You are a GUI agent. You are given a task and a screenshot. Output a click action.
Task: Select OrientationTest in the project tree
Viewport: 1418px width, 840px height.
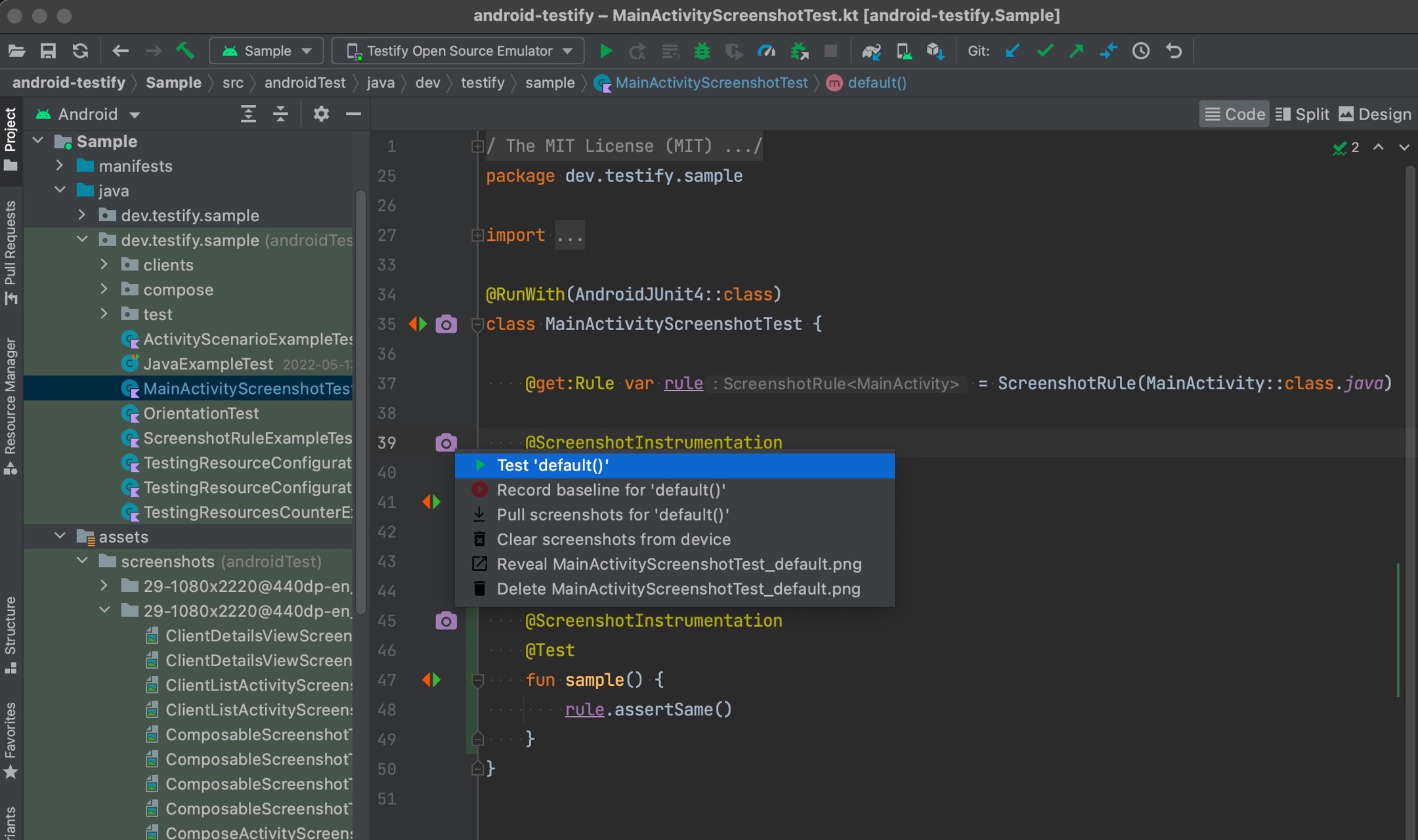[200, 413]
